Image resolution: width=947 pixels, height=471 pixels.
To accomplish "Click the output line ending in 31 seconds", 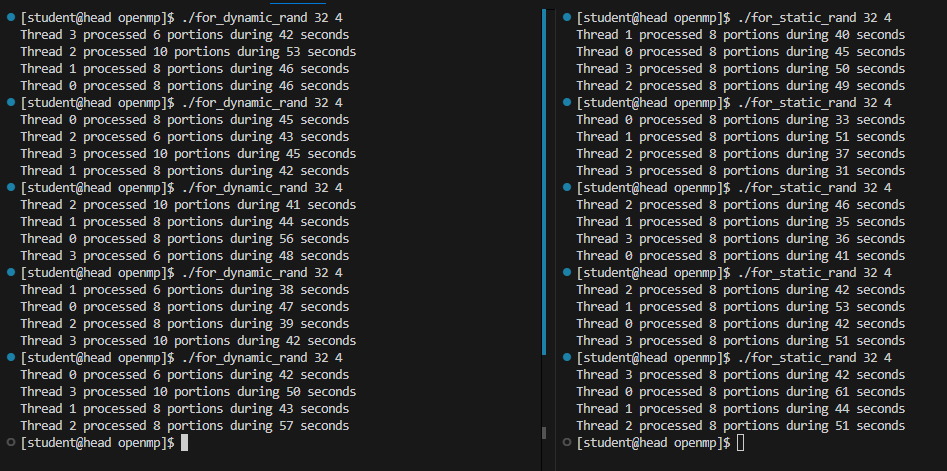I will (740, 171).
